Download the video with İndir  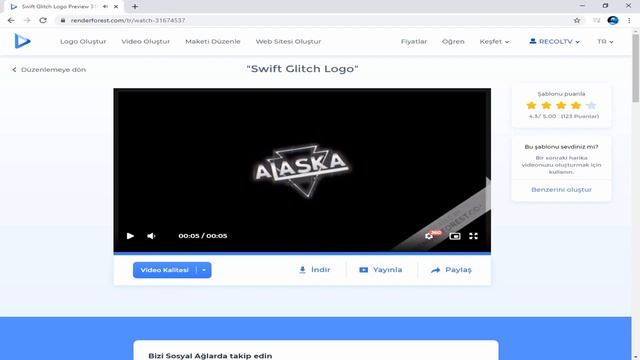[x=314, y=270]
